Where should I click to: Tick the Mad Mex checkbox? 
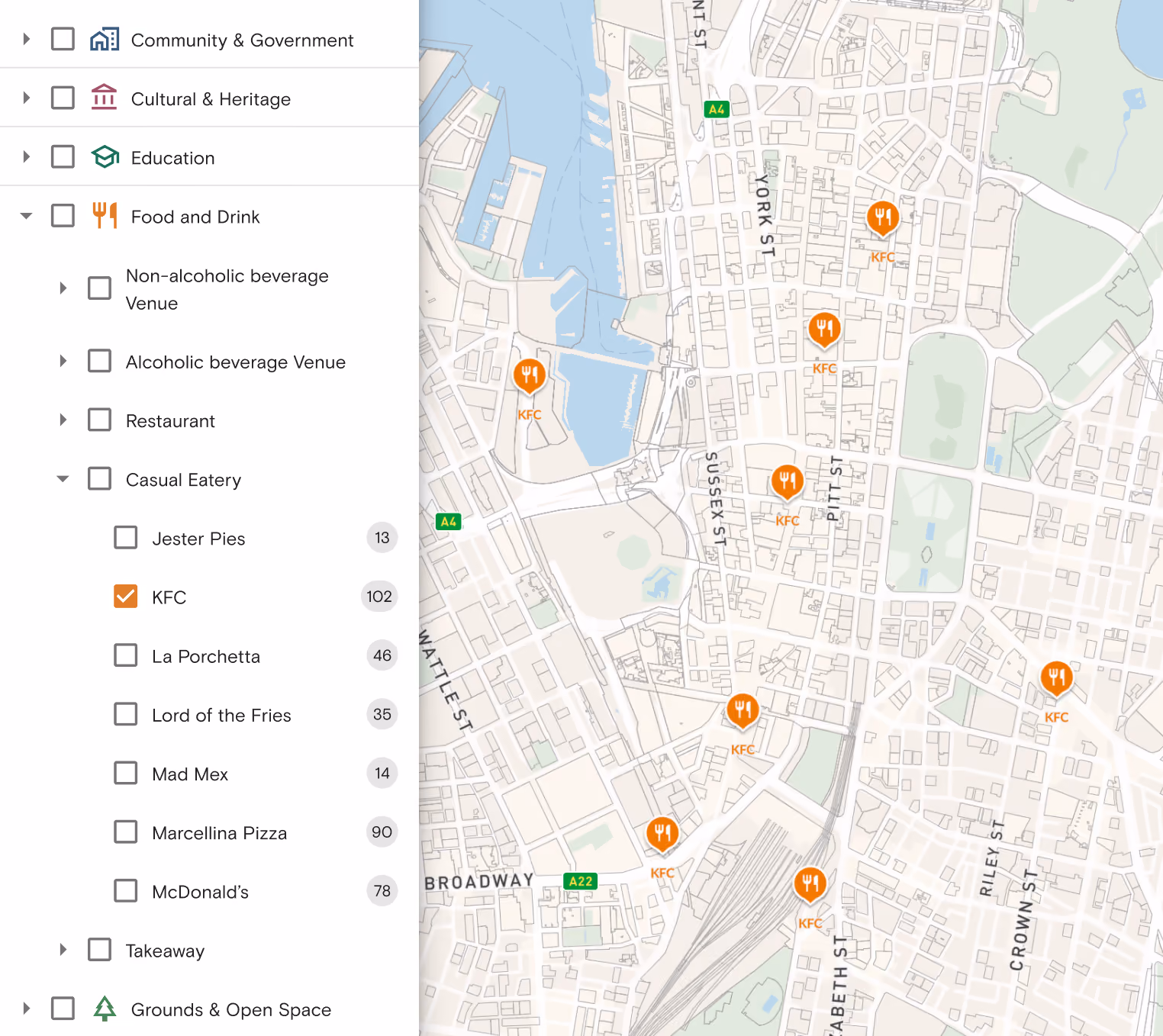pyautogui.click(x=126, y=774)
